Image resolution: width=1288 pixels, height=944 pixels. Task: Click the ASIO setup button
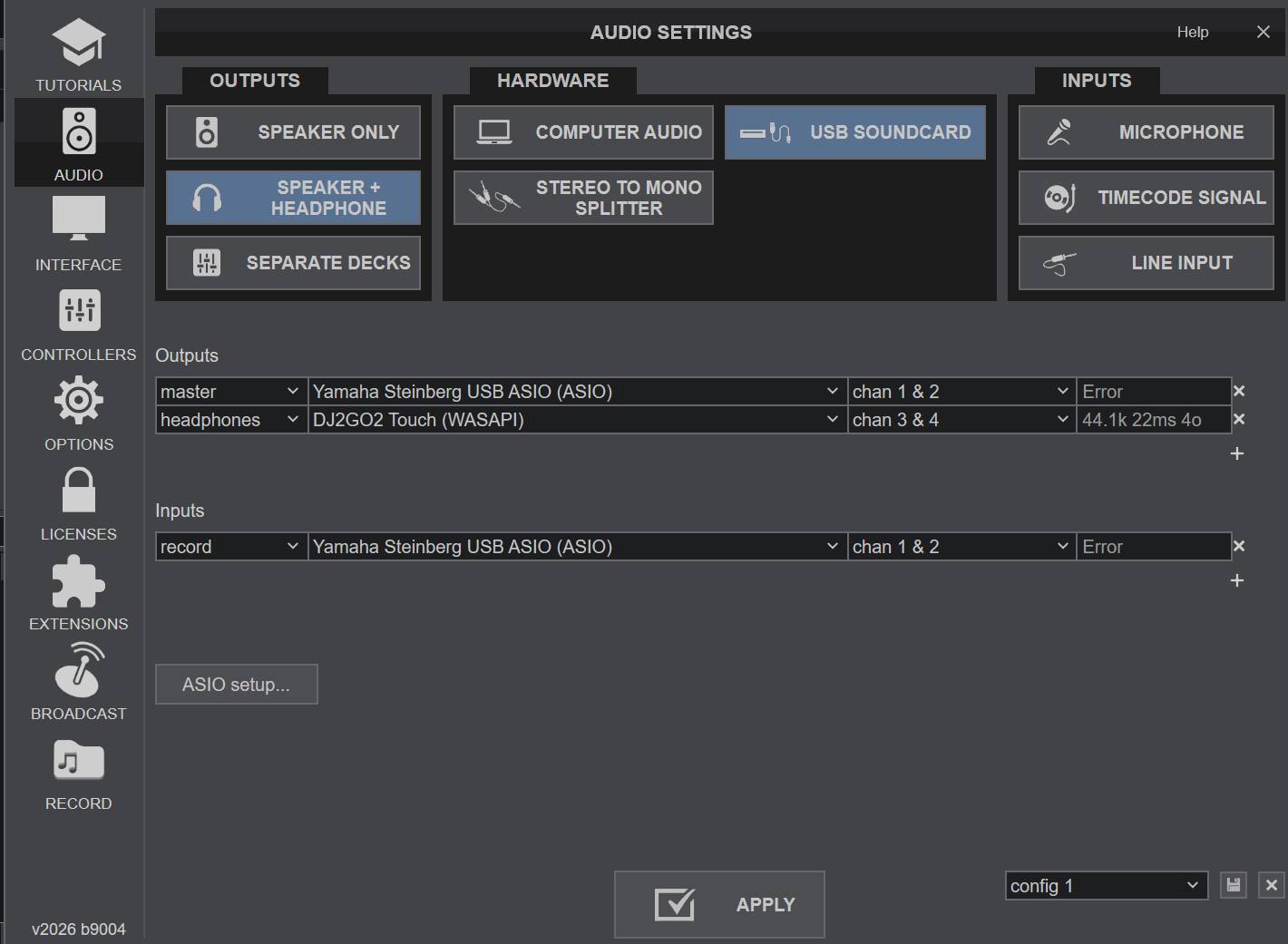click(x=236, y=685)
